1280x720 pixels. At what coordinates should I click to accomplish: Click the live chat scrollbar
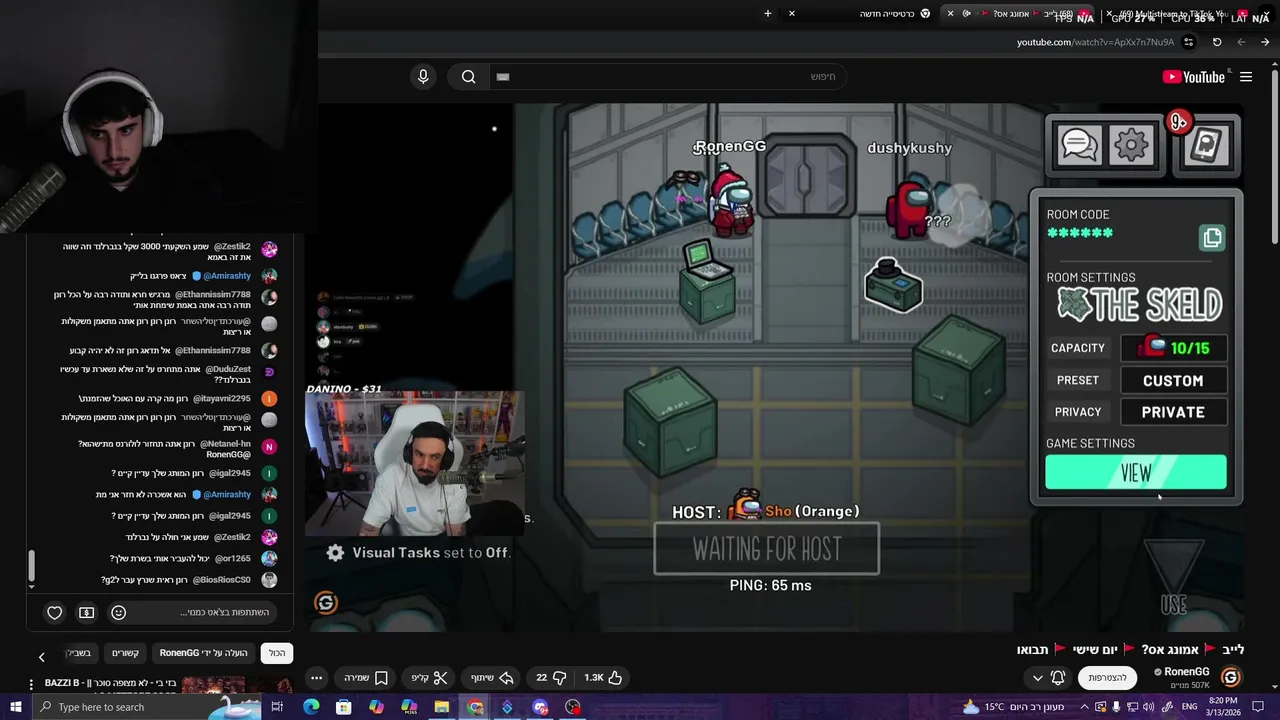point(31,568)
